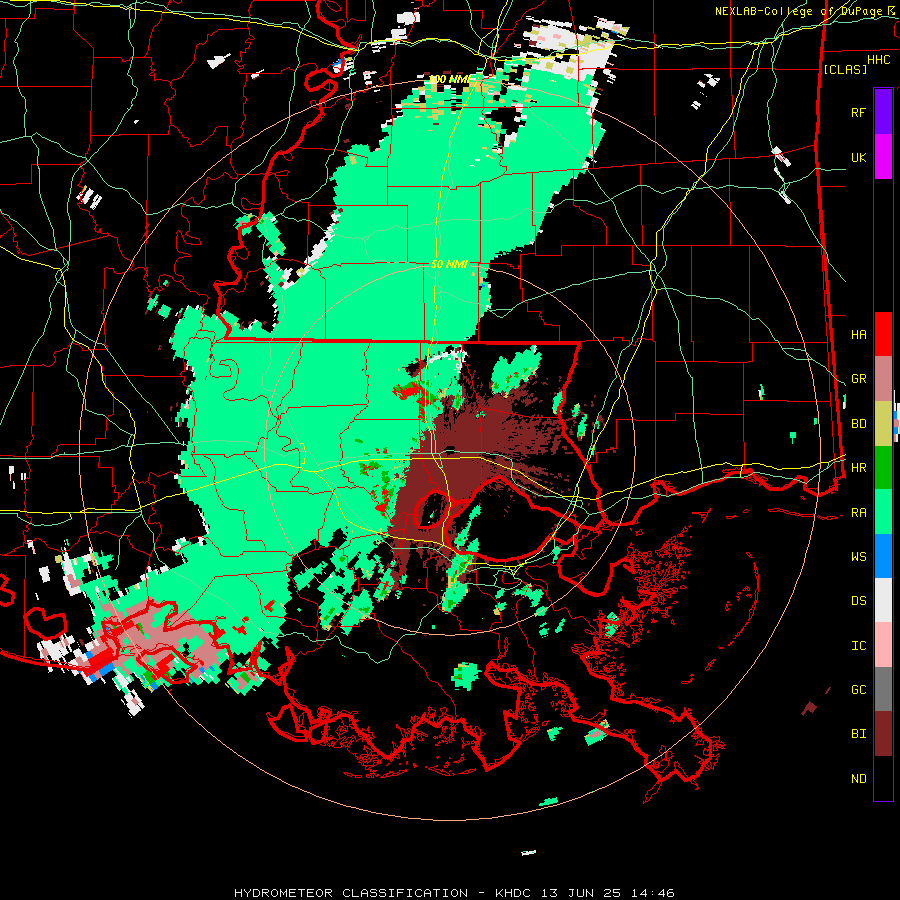Click the purple RF color swatch in legend
The height and width of the screenshot is (900, 900).
click(883, 112)
